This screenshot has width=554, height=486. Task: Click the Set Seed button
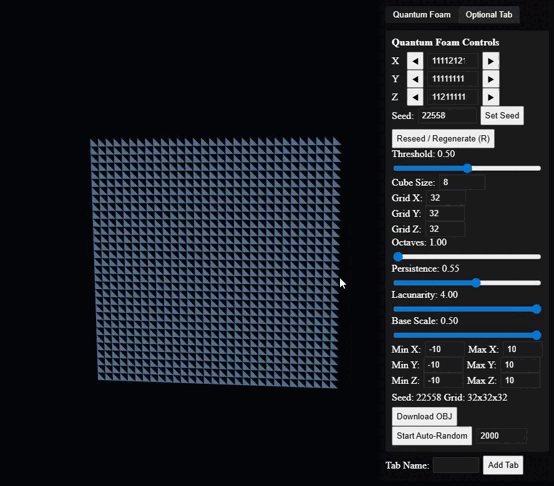502,115
